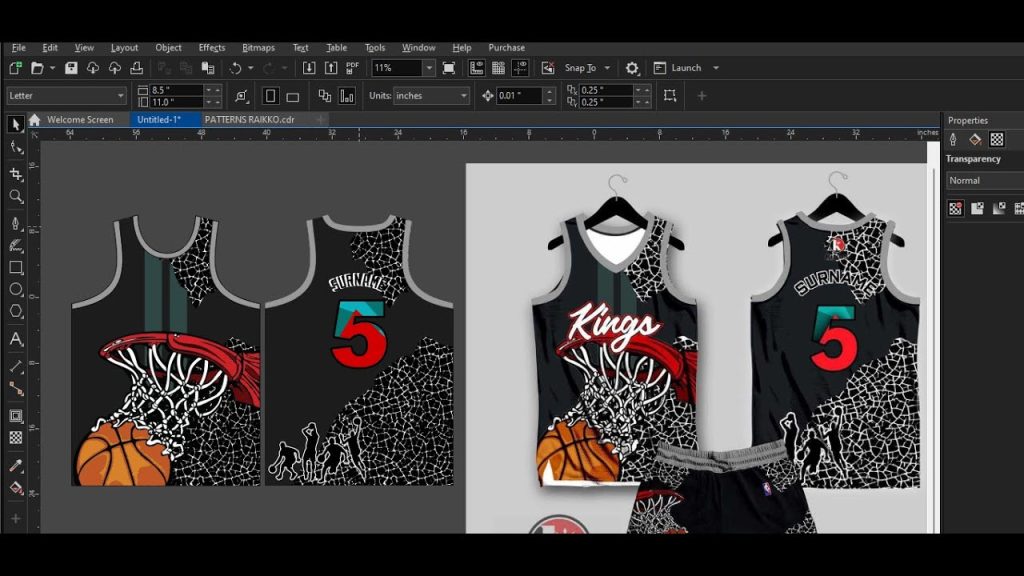The height and width of the screenshot is (576, 1024).
Task: Click the Fill bucket tab in Properties
Action: pos(975,139)
